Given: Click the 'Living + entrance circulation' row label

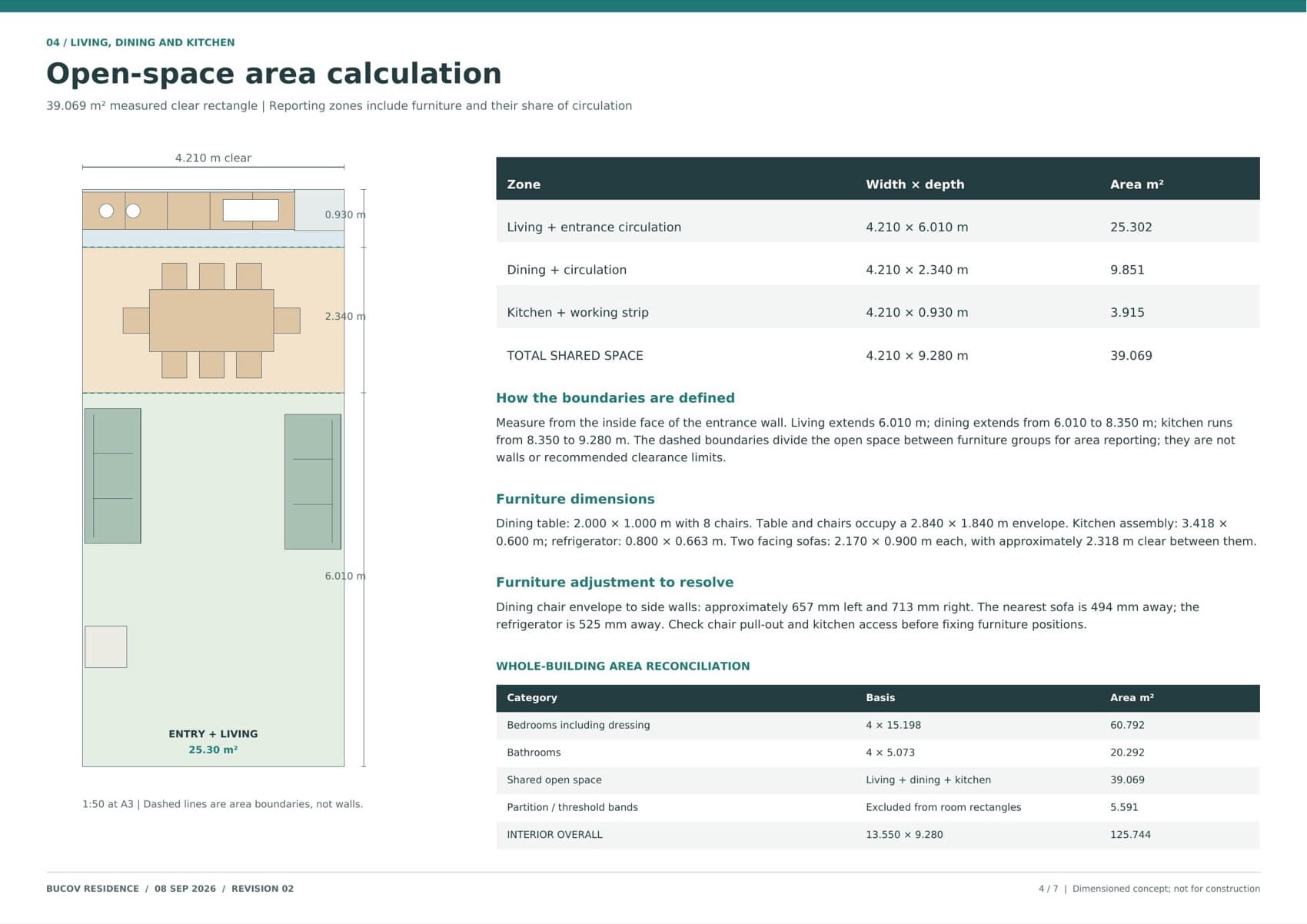Looking at the screenshot, I should (x=594, y=227).
